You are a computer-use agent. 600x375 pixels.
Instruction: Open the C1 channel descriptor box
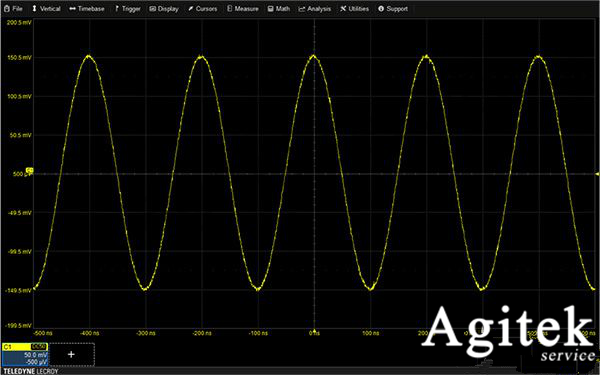point(24,355)
